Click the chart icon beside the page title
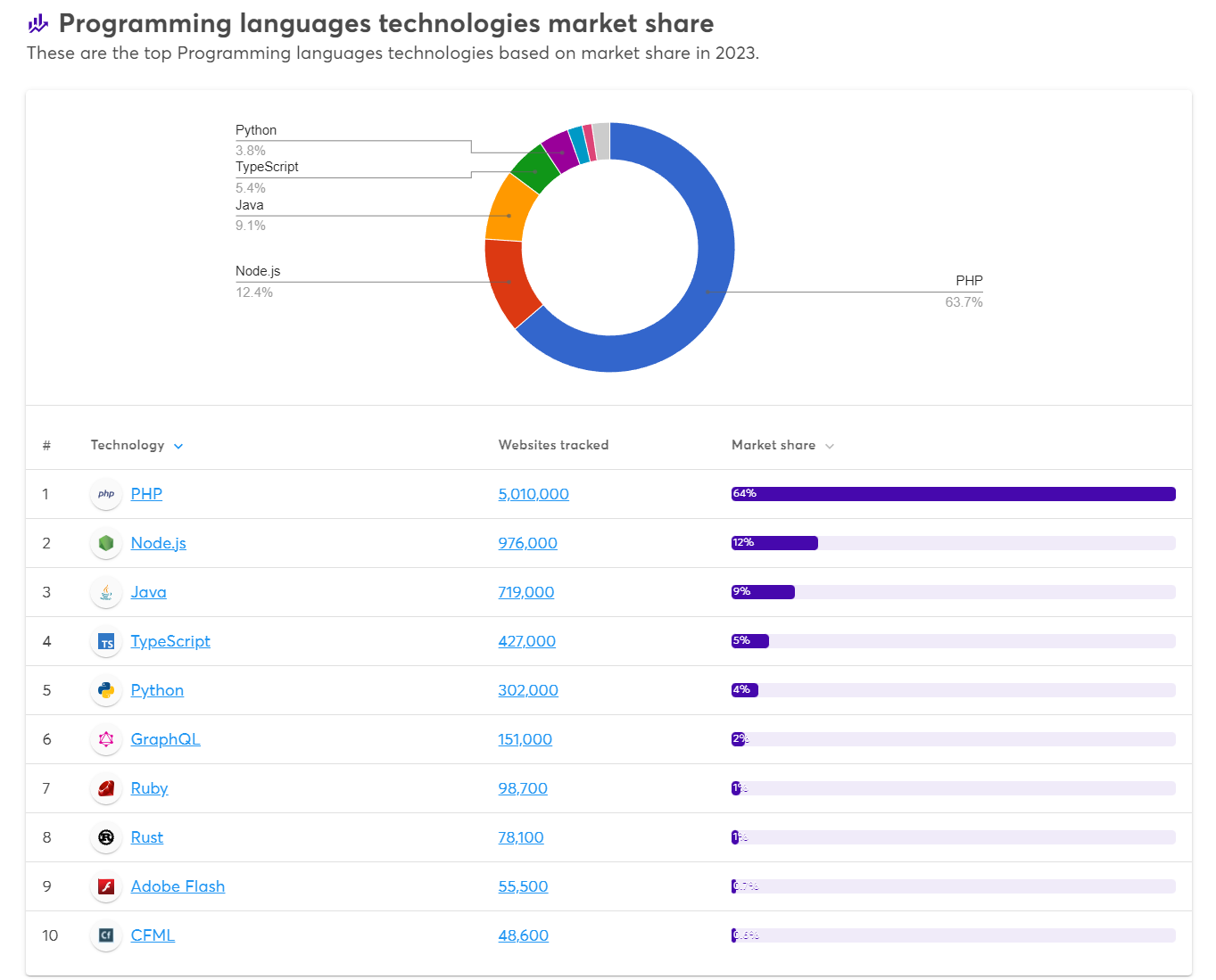This screenshot has width=1216, height=980. point(38,23)
